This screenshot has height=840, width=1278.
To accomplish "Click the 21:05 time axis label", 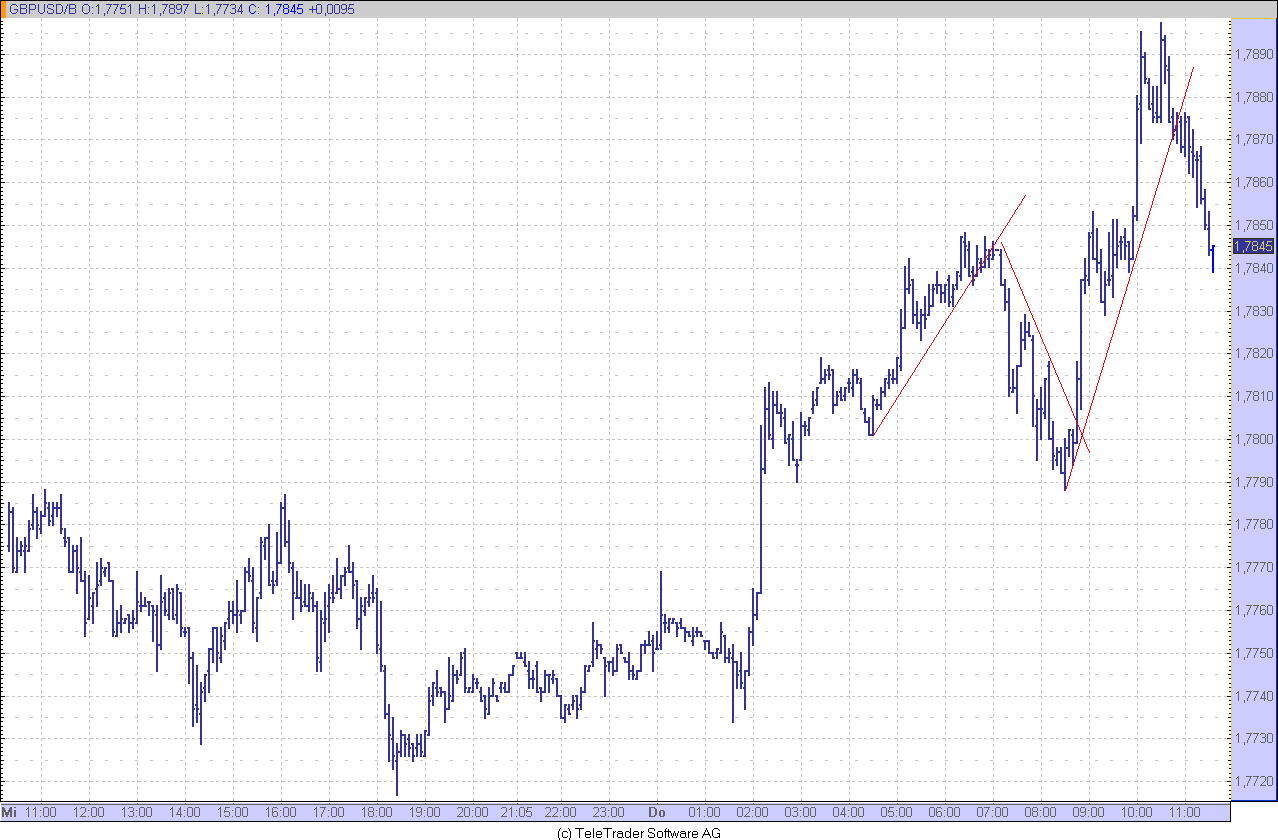I will tap(516, 811).
